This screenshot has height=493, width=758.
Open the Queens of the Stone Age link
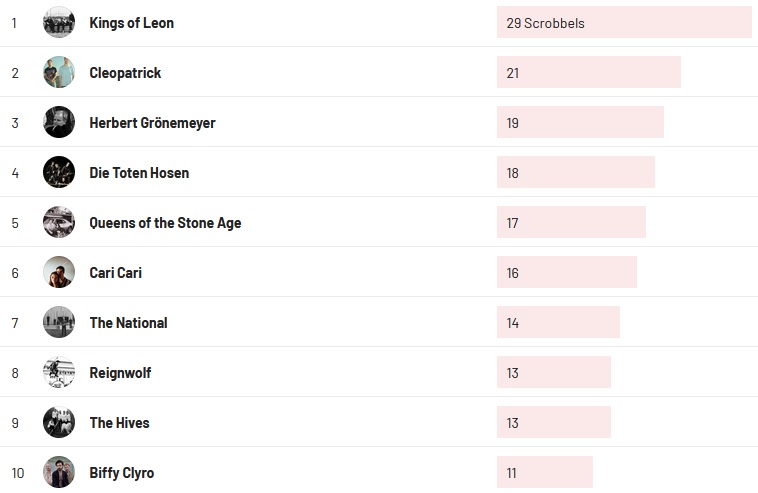pyautogui.click(x=165, y=223)
